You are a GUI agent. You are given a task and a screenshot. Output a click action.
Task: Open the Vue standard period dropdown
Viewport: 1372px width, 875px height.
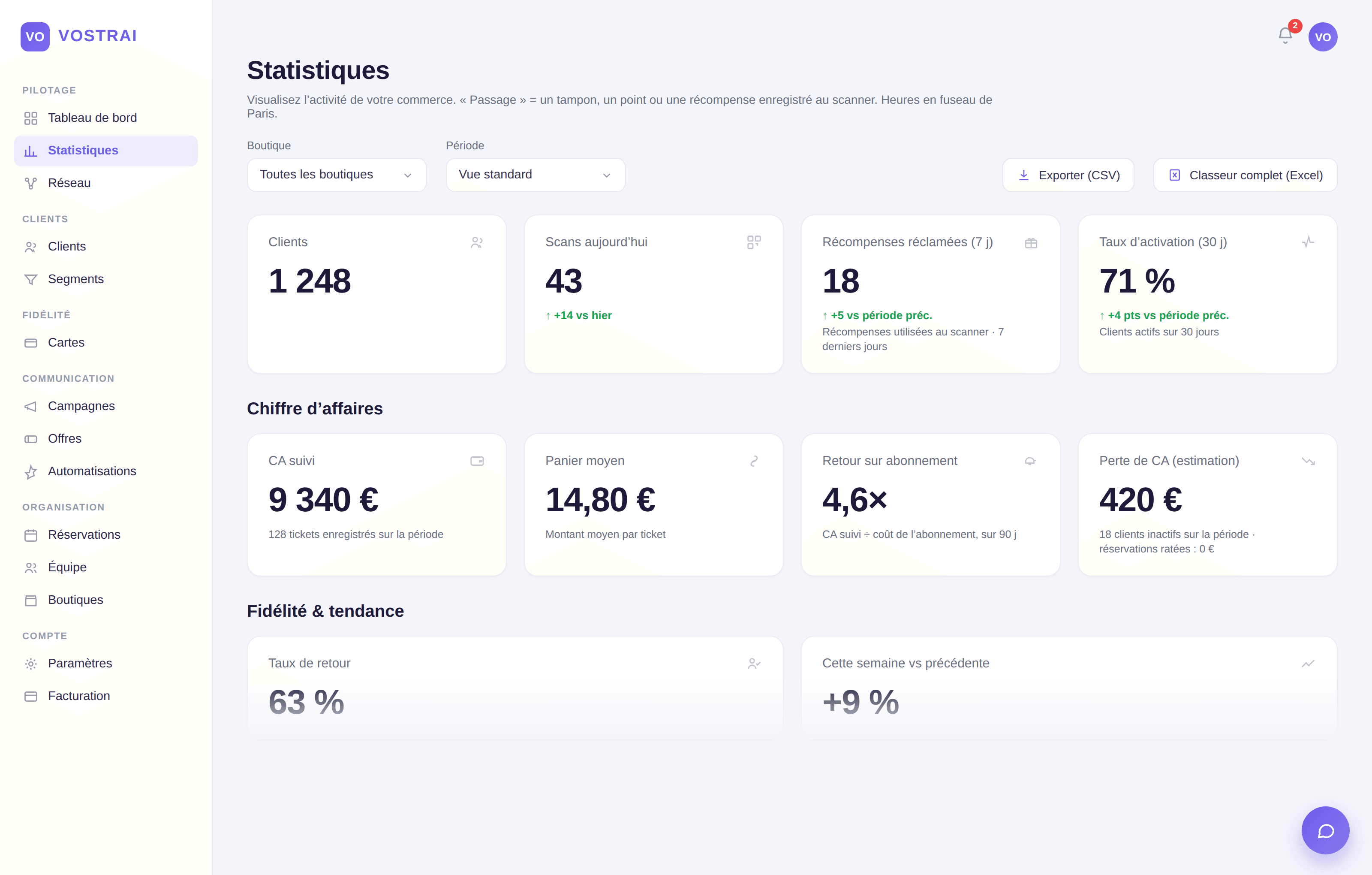pos(536,175)
